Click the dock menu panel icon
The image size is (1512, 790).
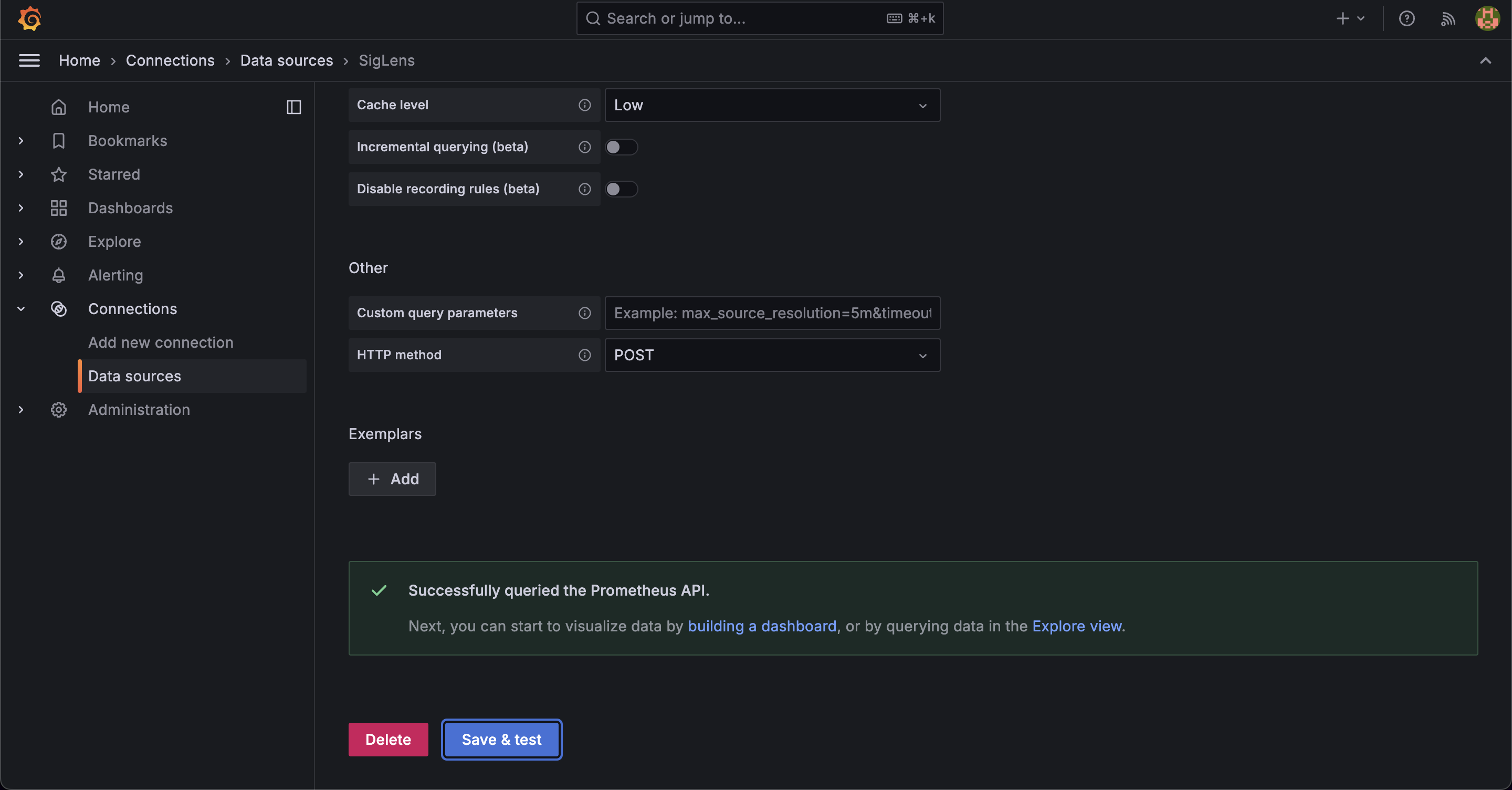[293, 107]
